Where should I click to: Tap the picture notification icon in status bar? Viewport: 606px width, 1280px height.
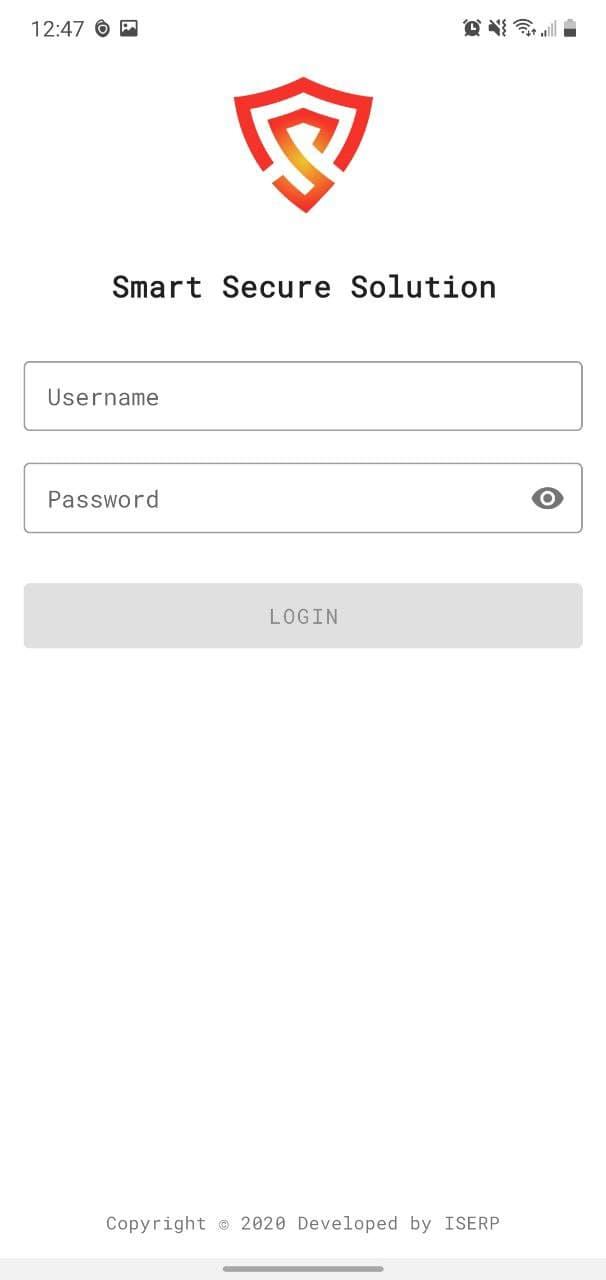tap(129, 28)
